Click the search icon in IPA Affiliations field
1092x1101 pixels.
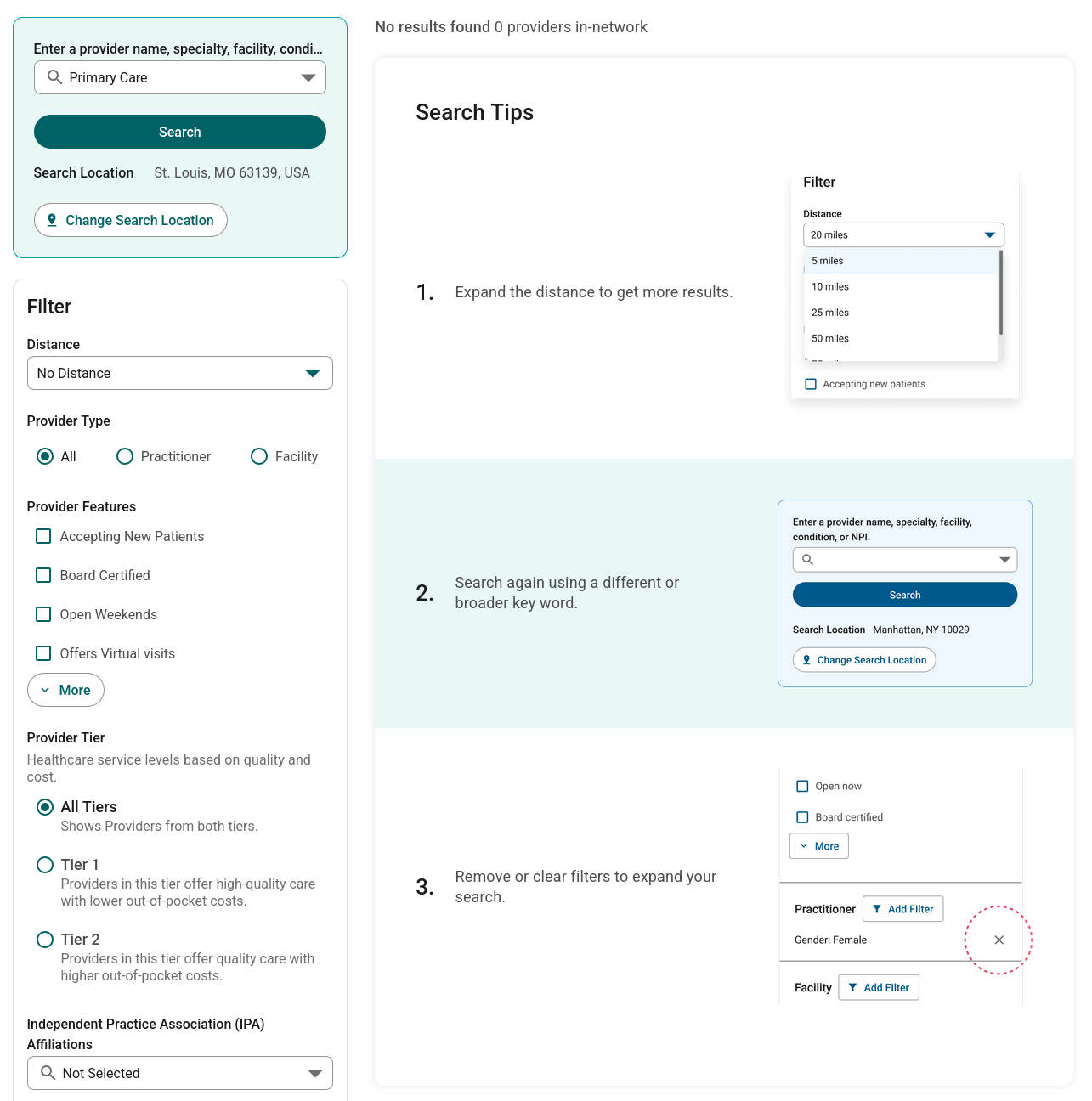[48, 1073]
